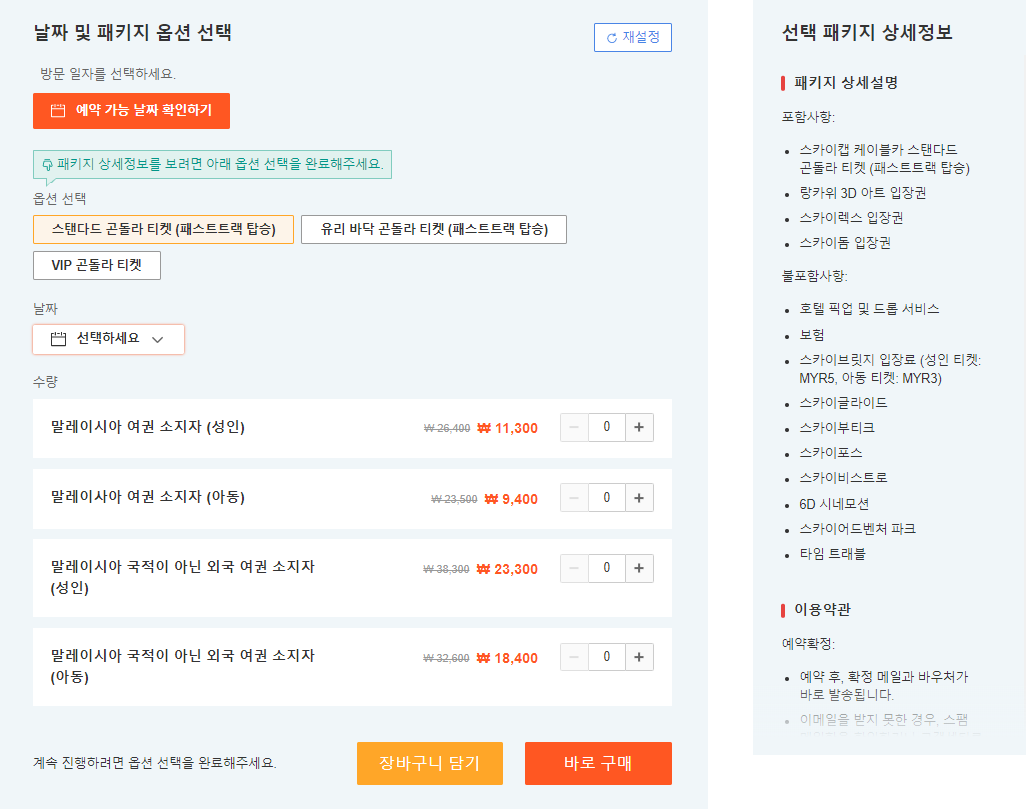
Task: Click 랑카위 3D 아트 입장권 list item
Action: point(862,193)
